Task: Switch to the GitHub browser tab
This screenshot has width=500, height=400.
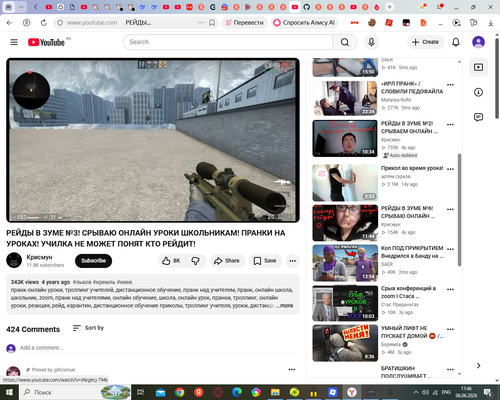Action: coord(306,7)
